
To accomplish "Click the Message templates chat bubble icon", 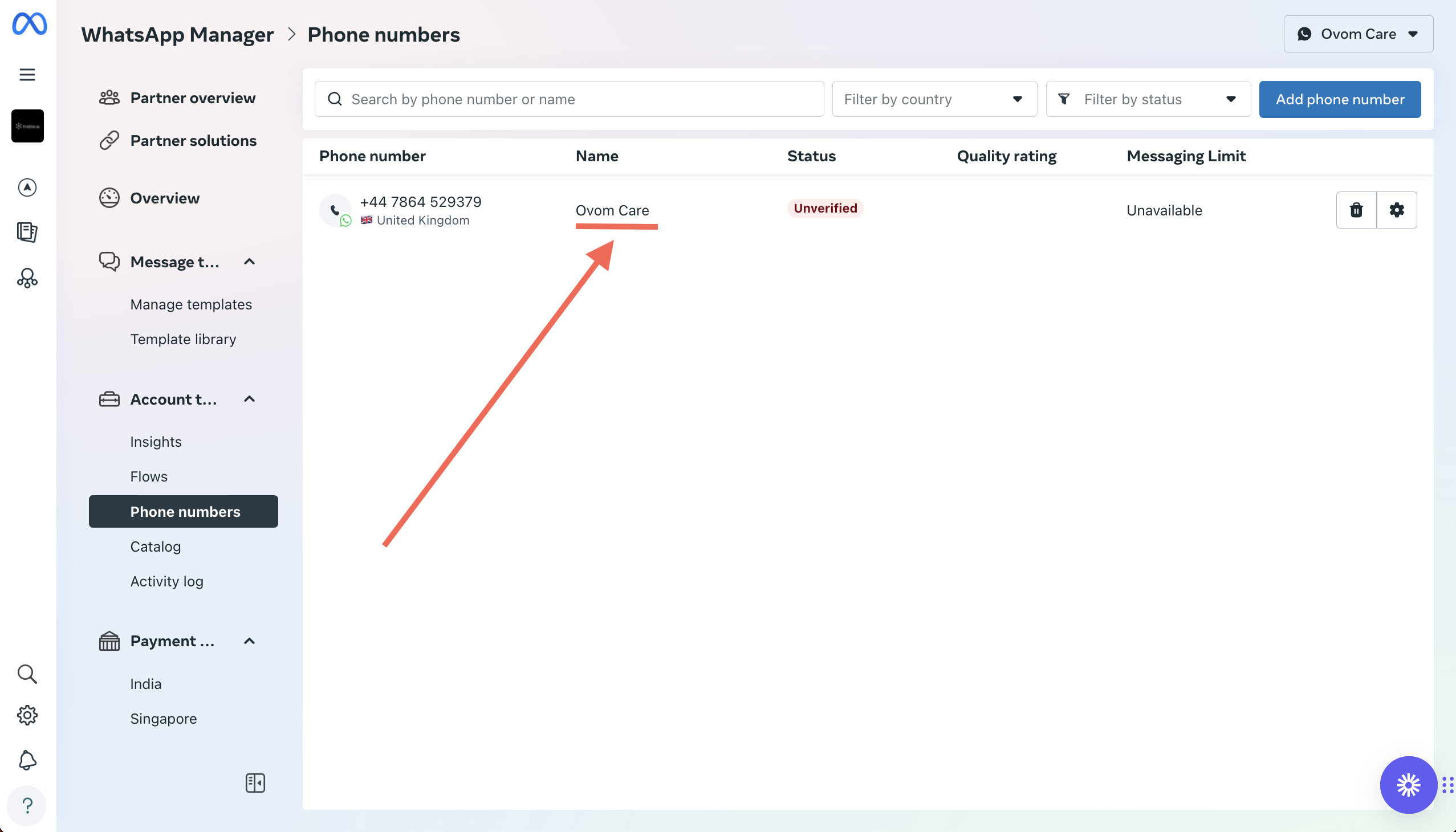I will [x=109, y=262].
